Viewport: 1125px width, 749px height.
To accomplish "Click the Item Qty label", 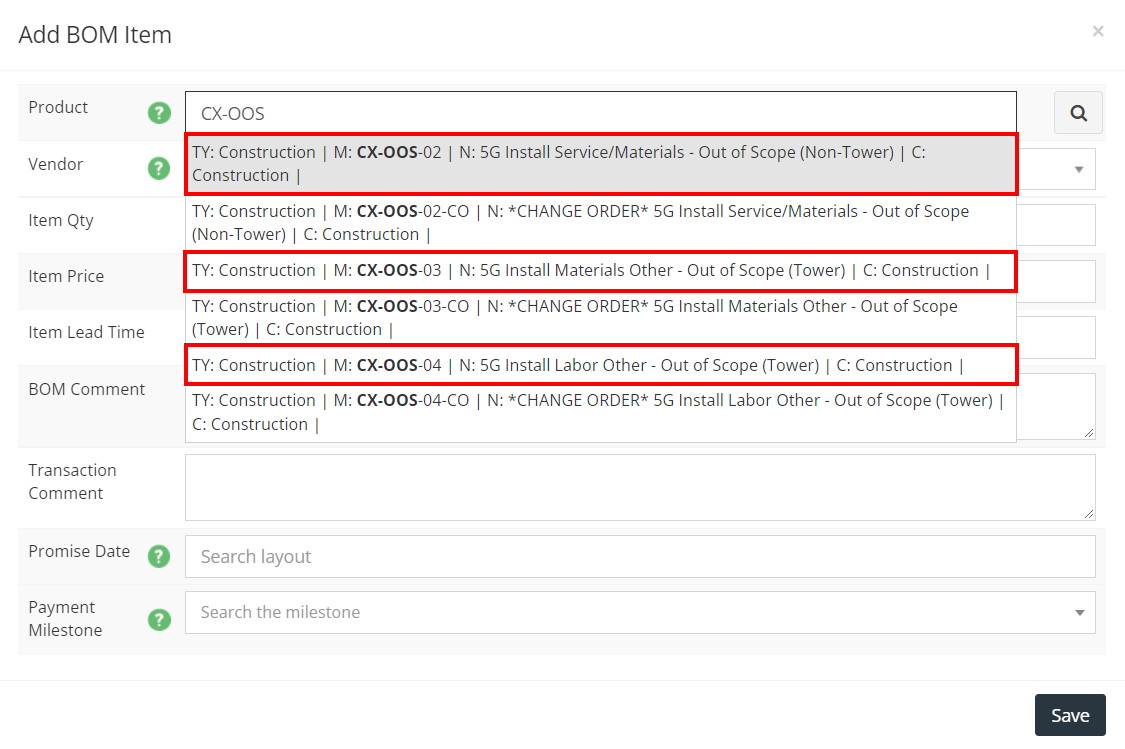I will [x=61, y=220].
